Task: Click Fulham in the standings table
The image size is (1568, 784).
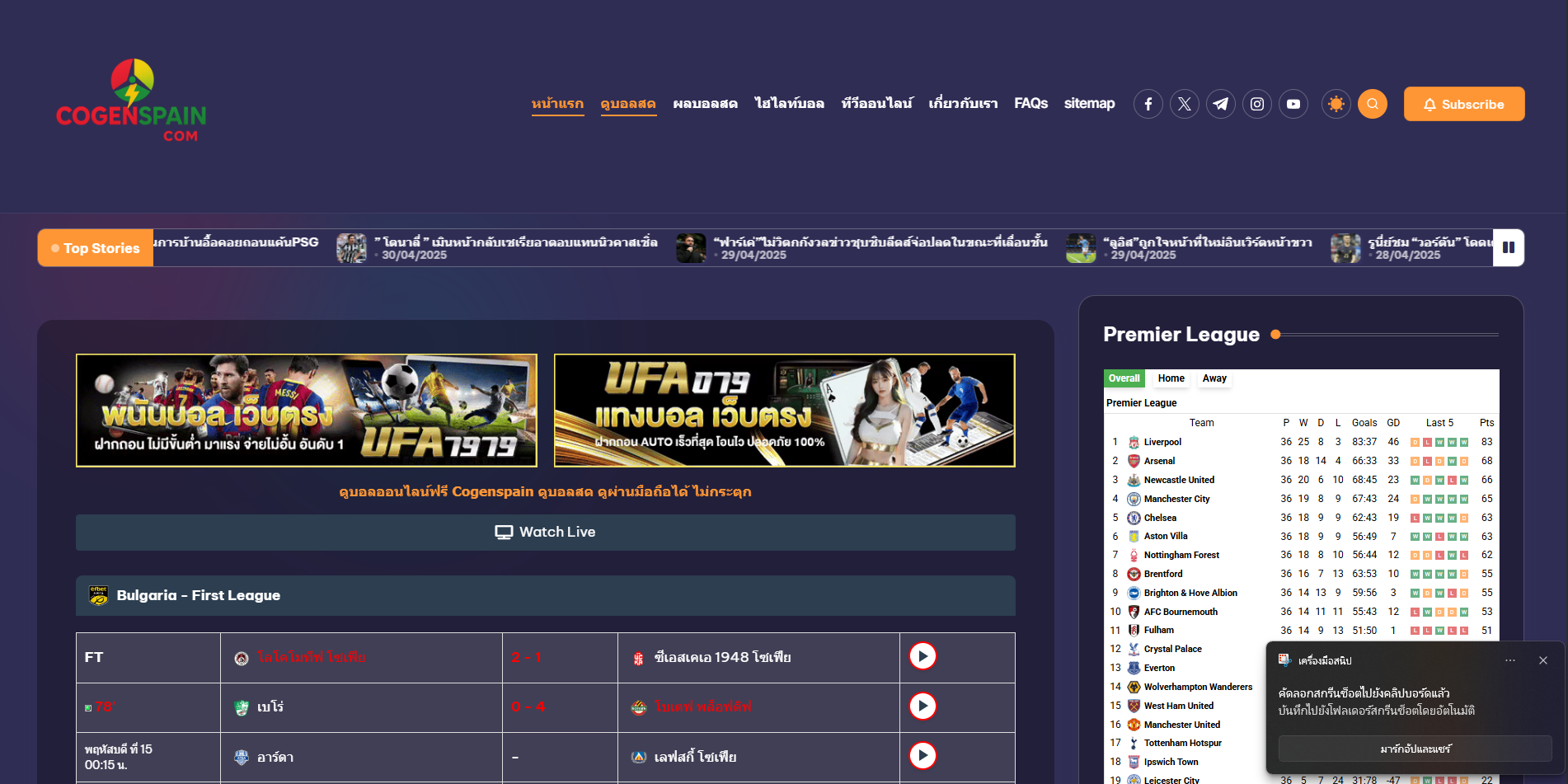Action: click(x=1158, y=630)
